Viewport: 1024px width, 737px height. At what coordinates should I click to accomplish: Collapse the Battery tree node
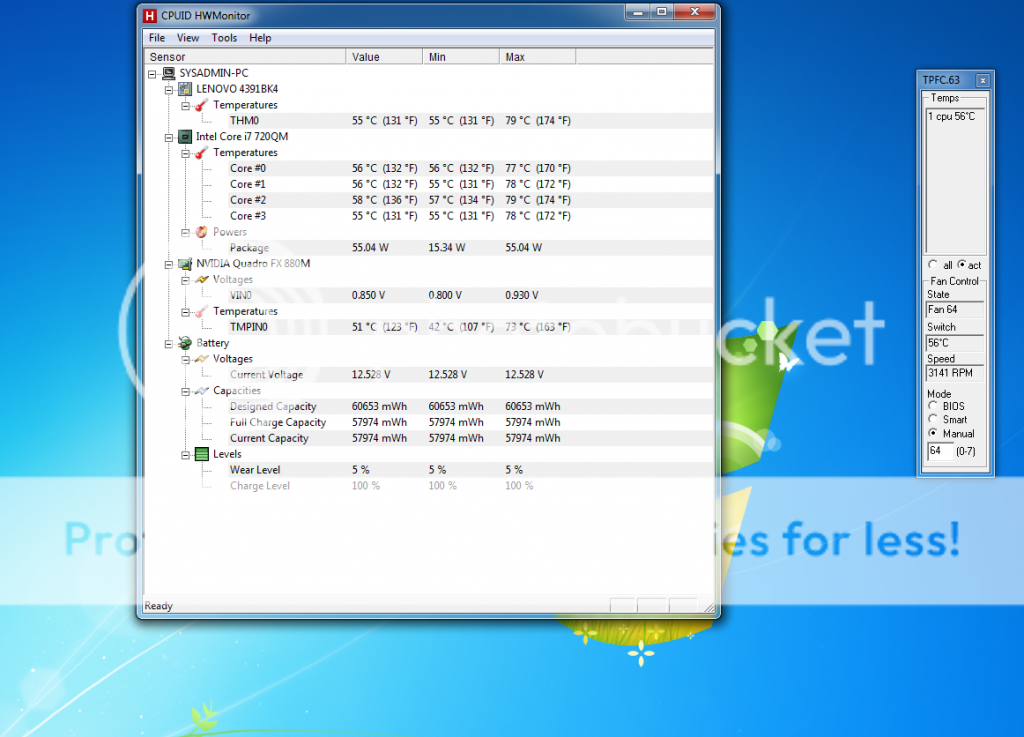[169, 343]
